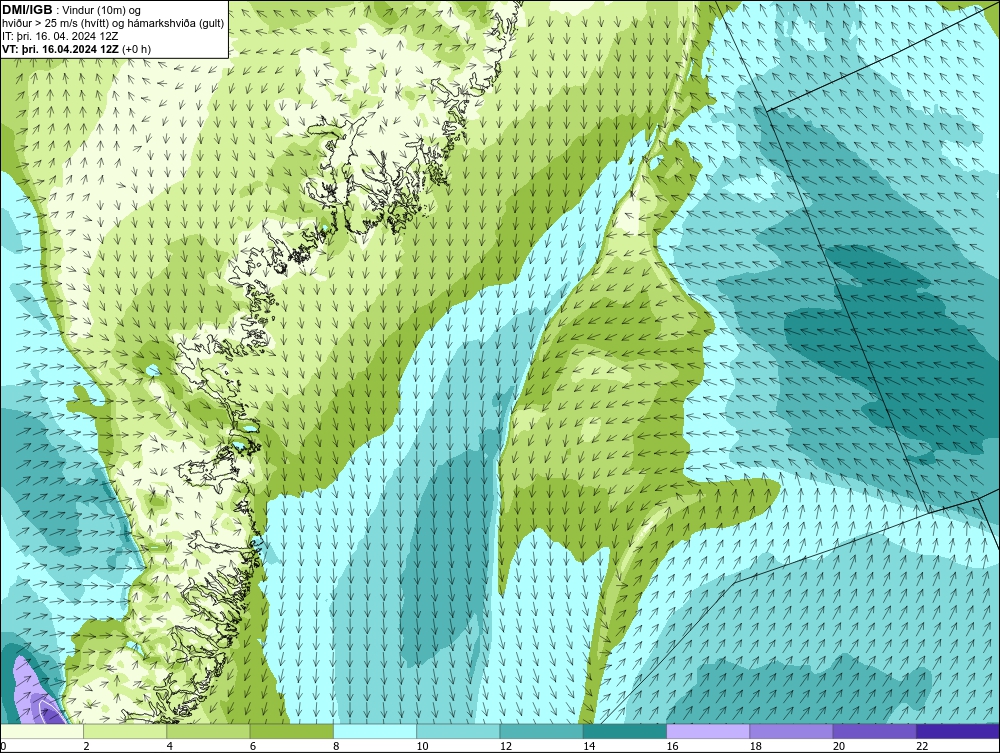1000x753 pixels.
Task: Click the 6–8 m/s olive green legend swatch
Action: click(291, 731)
